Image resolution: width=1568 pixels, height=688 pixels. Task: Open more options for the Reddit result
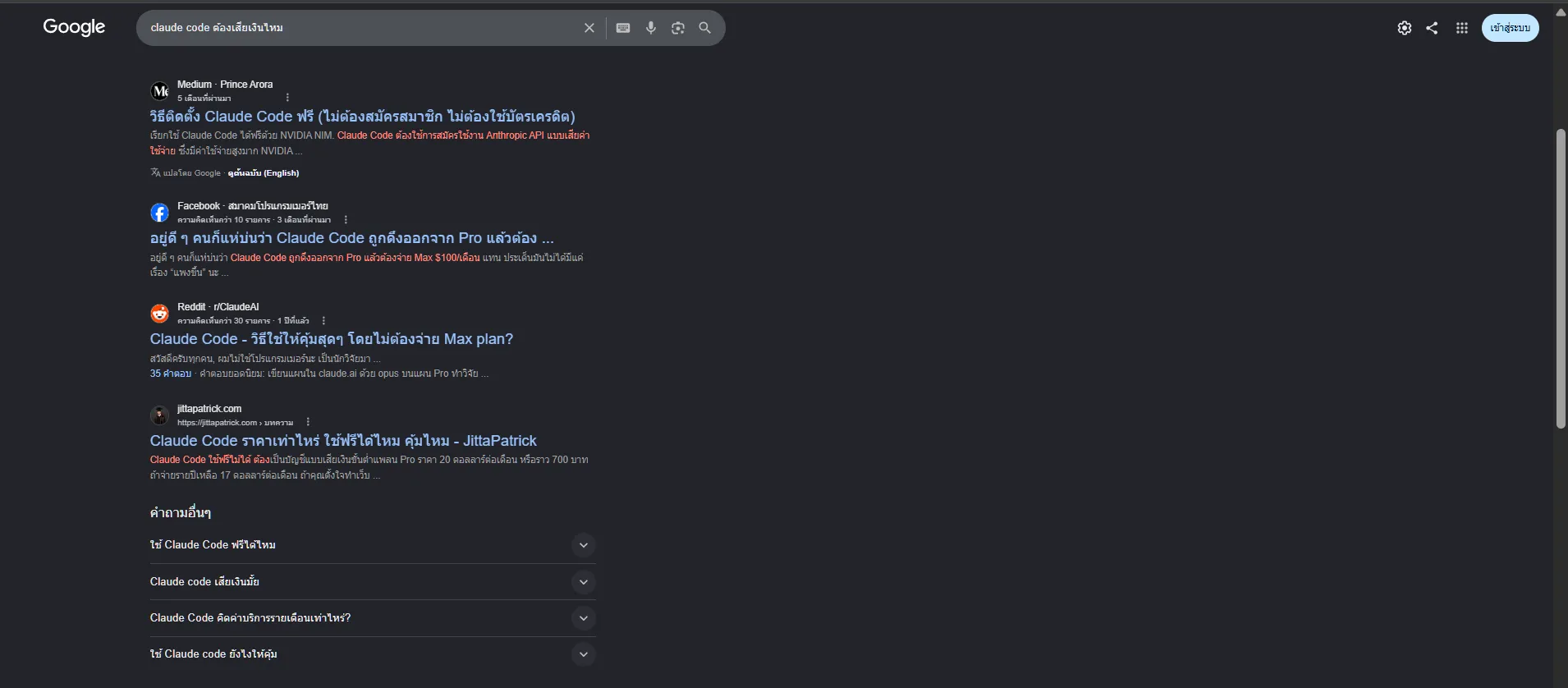(323, 321)
